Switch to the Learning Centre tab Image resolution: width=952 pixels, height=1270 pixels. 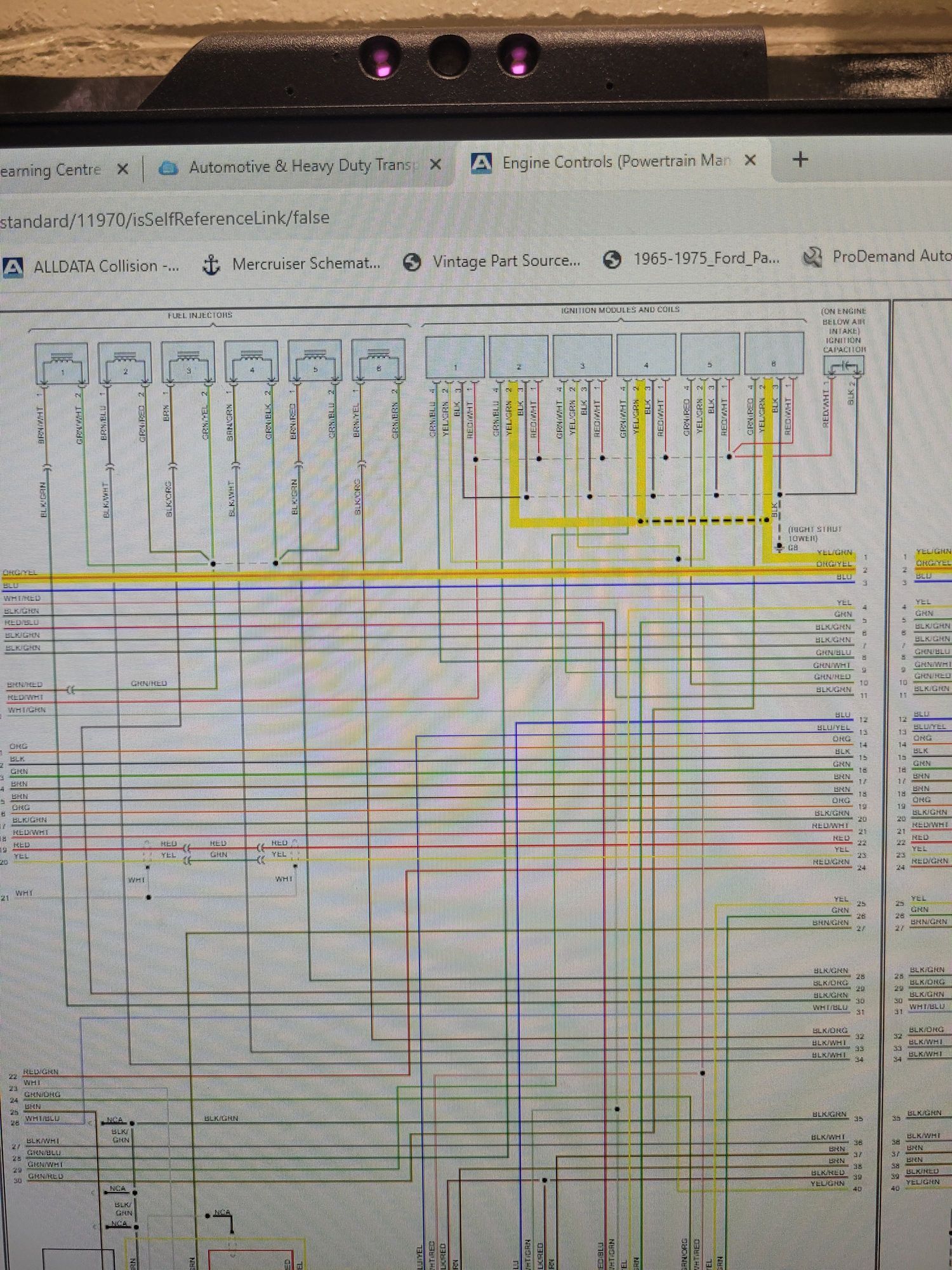51,170
